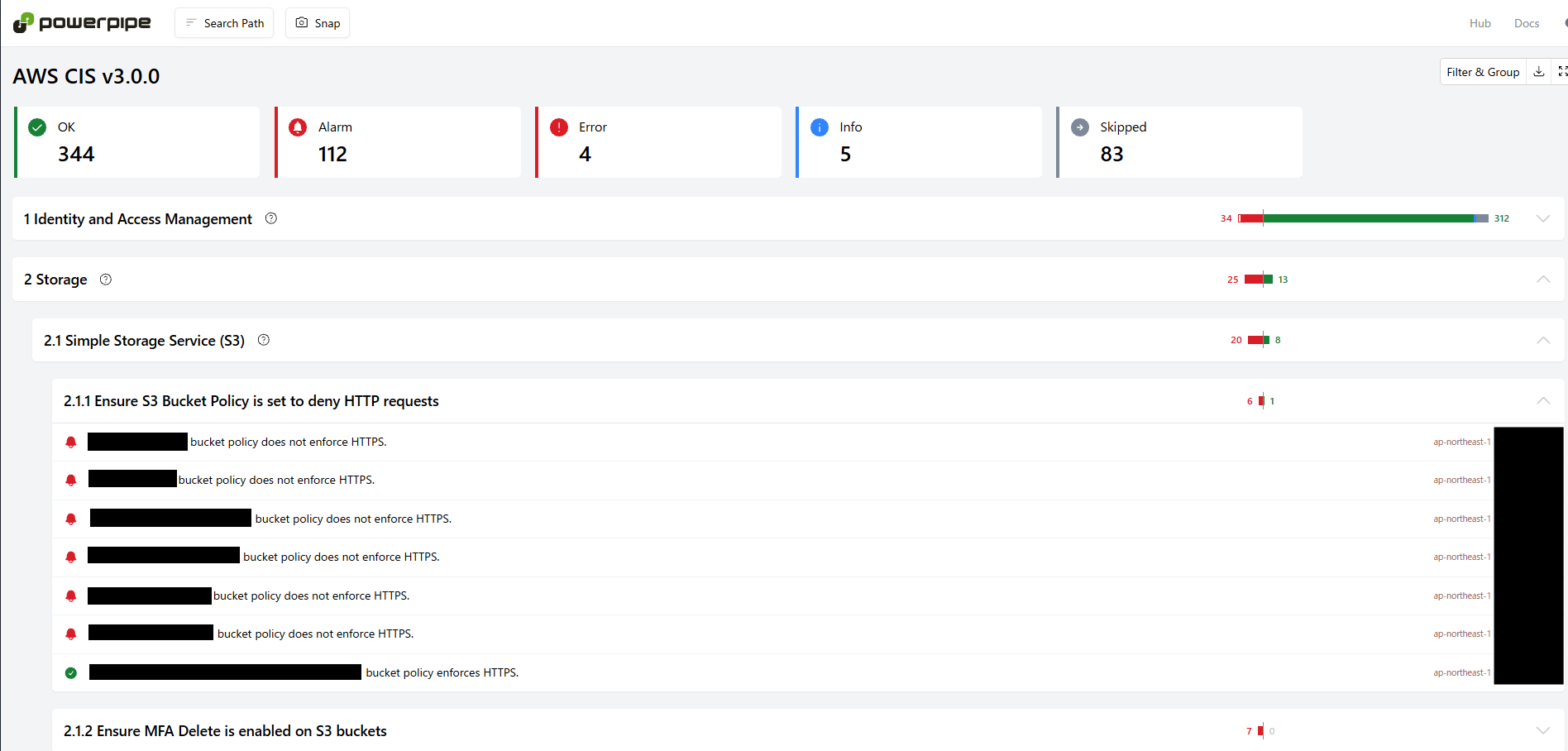Click the AWS CIS v3.0.0 heading
The height and width of the screenshot is (751, 1568).
click(x=87, y=76)
